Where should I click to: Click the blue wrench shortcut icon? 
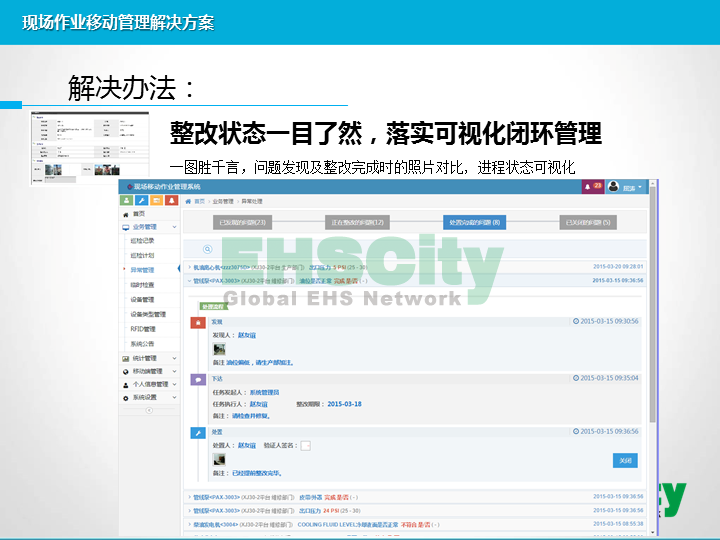(141, 201)
